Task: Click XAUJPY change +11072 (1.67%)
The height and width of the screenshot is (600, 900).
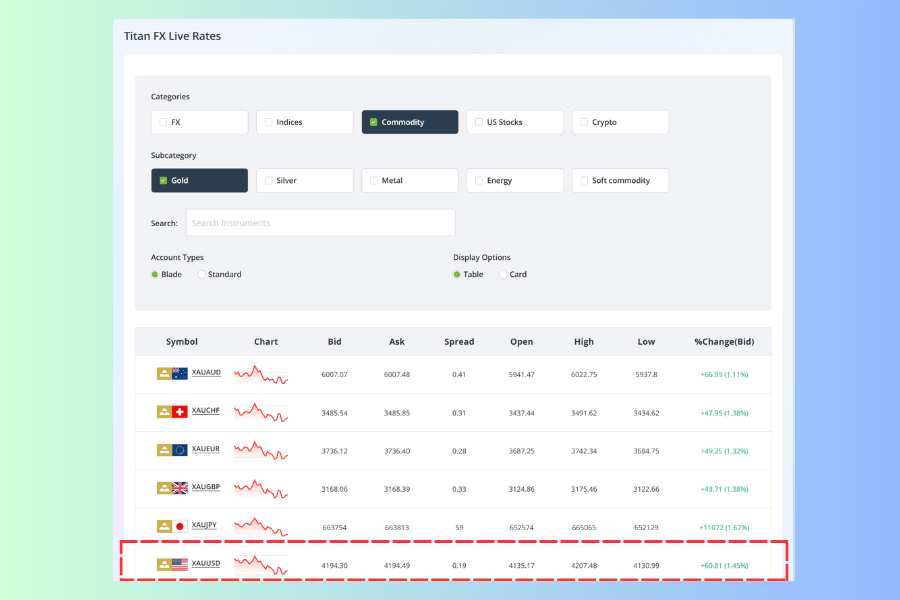Action: (724, 527)
